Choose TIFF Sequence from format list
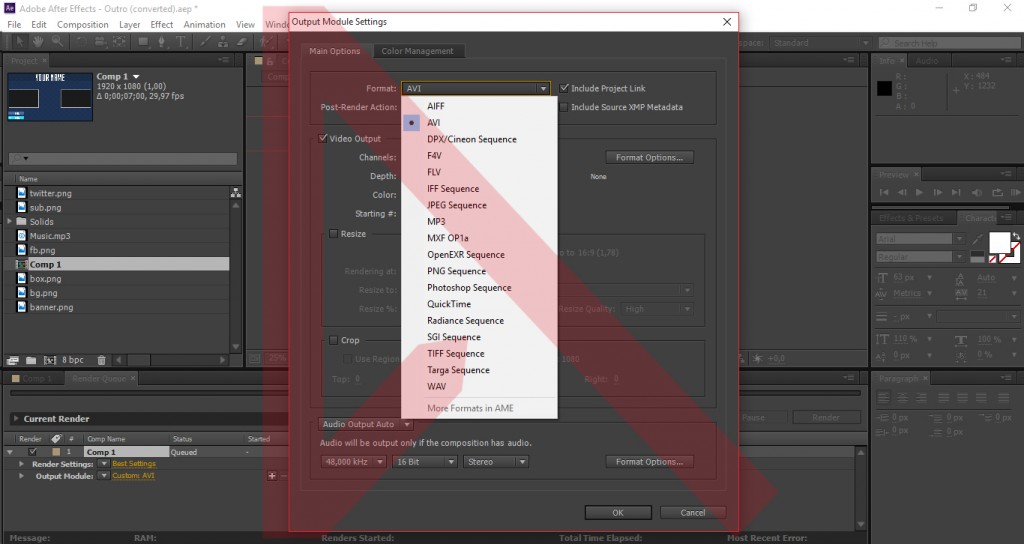 click(456, 353)
